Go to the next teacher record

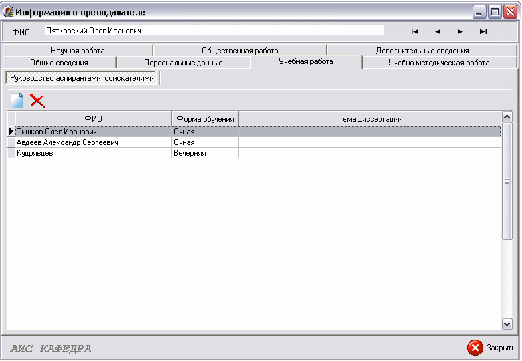(x=460, y=31)
